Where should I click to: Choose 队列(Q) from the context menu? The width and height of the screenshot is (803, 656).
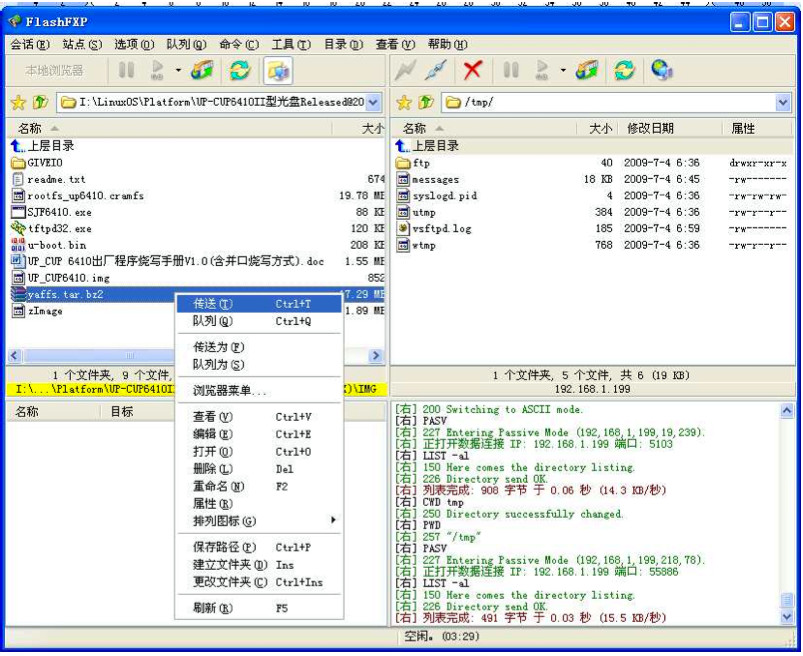click(x=259, y=322)
